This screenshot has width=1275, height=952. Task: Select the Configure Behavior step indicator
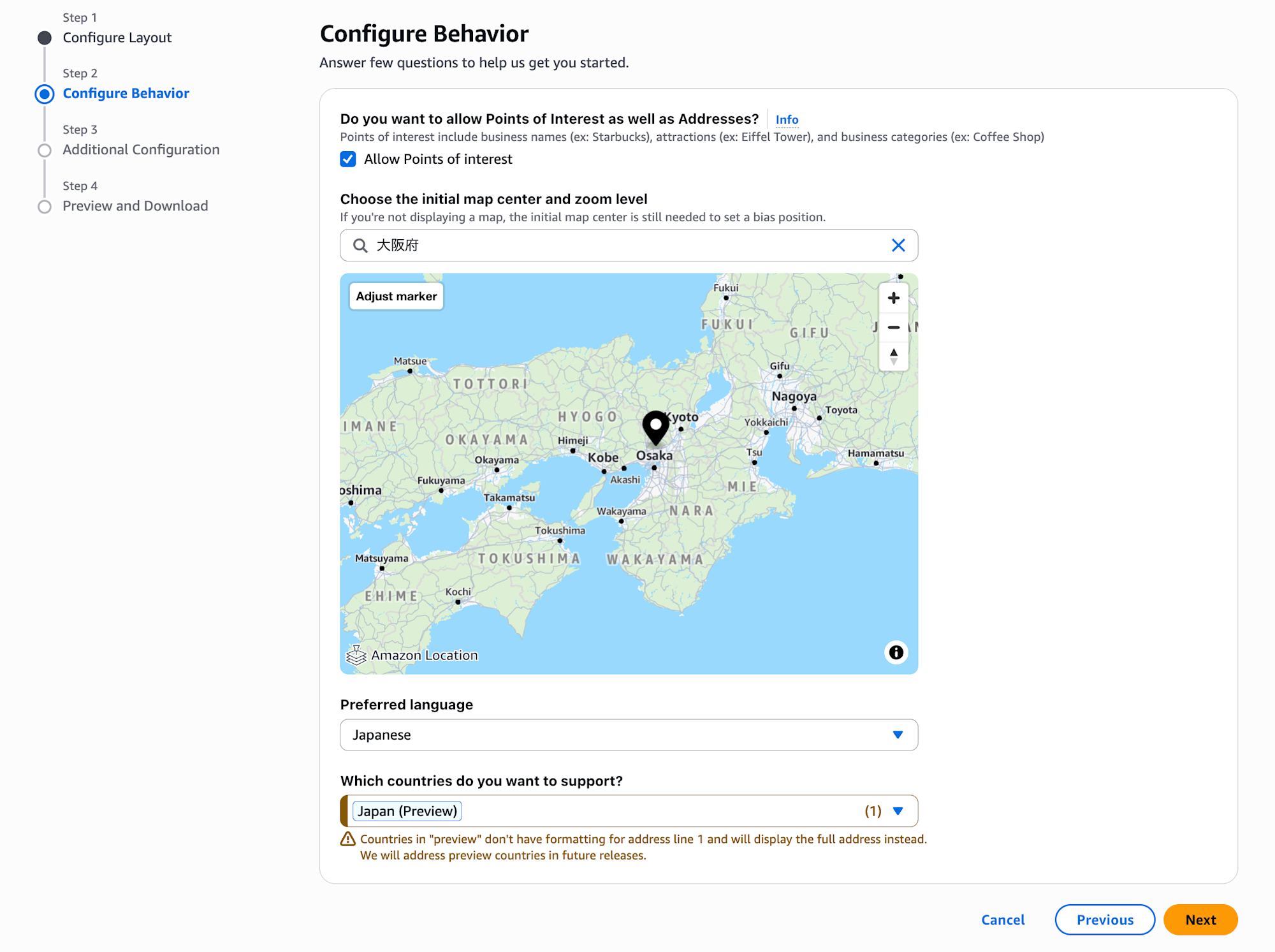click(45, 94)
